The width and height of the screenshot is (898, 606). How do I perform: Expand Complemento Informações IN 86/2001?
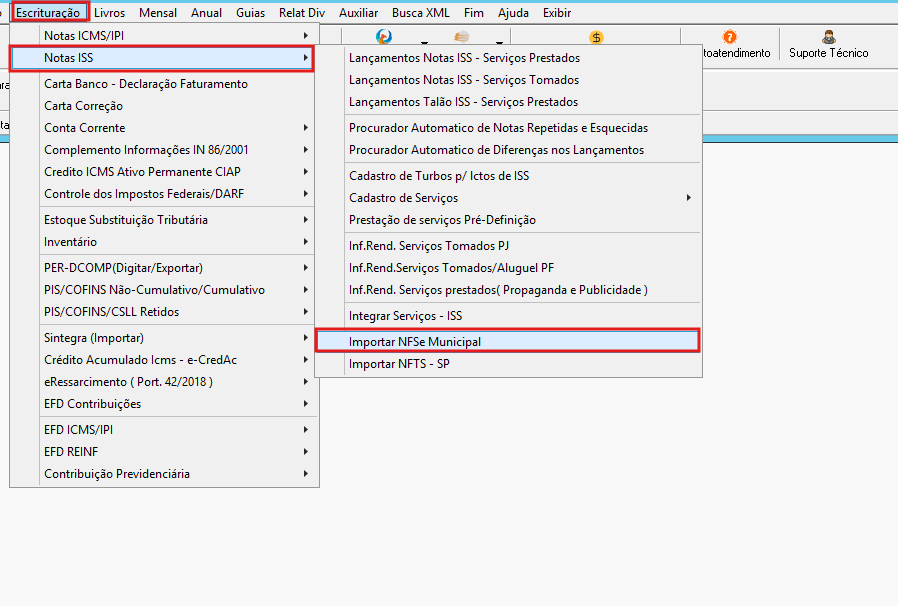pyautogui.click(x=162, y=149)
